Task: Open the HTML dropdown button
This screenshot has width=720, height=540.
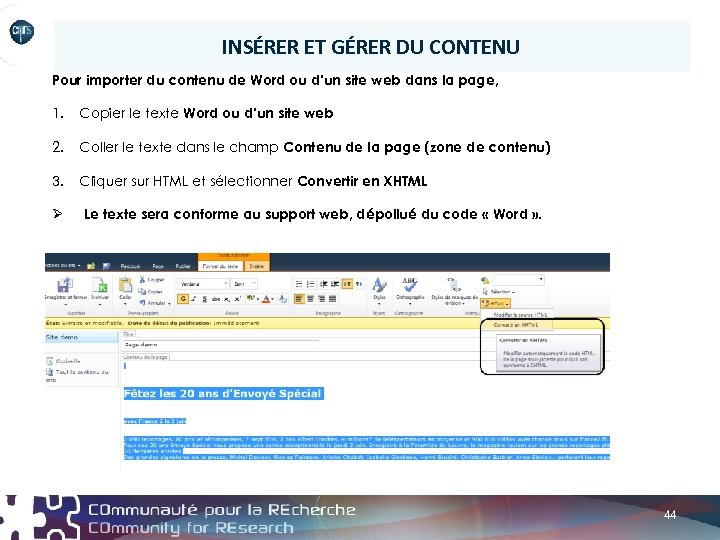Action: [495, 304]
